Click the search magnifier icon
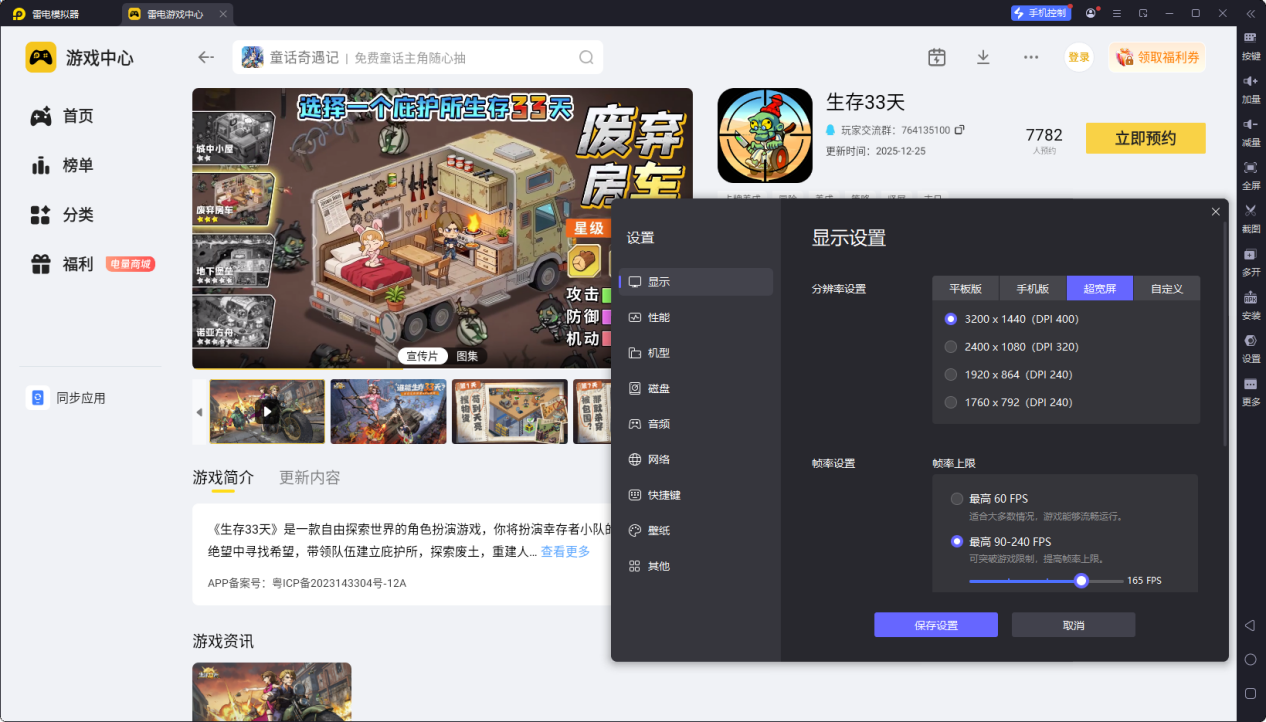This screenshot has width=1266, height=722. (587, 57)
